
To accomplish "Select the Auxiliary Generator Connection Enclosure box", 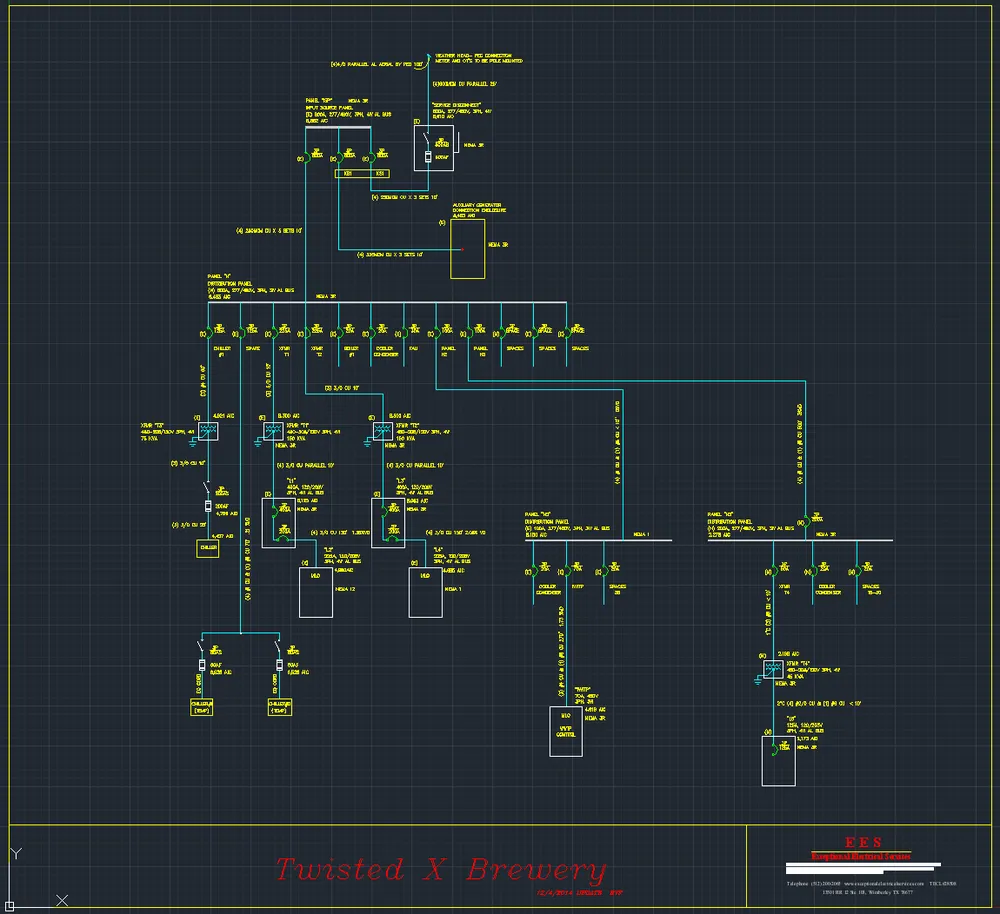I will [x=467, y=249].
